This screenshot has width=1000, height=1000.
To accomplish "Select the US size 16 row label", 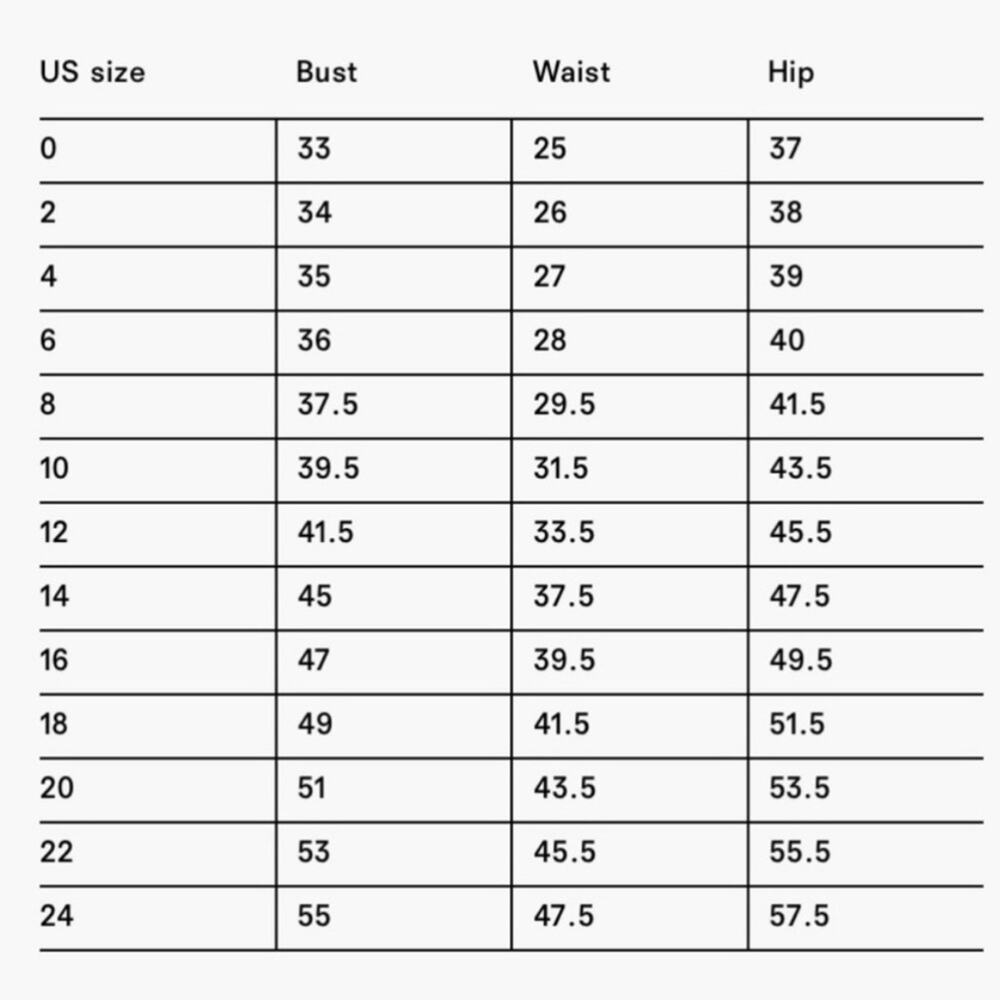I will point(55,661).
